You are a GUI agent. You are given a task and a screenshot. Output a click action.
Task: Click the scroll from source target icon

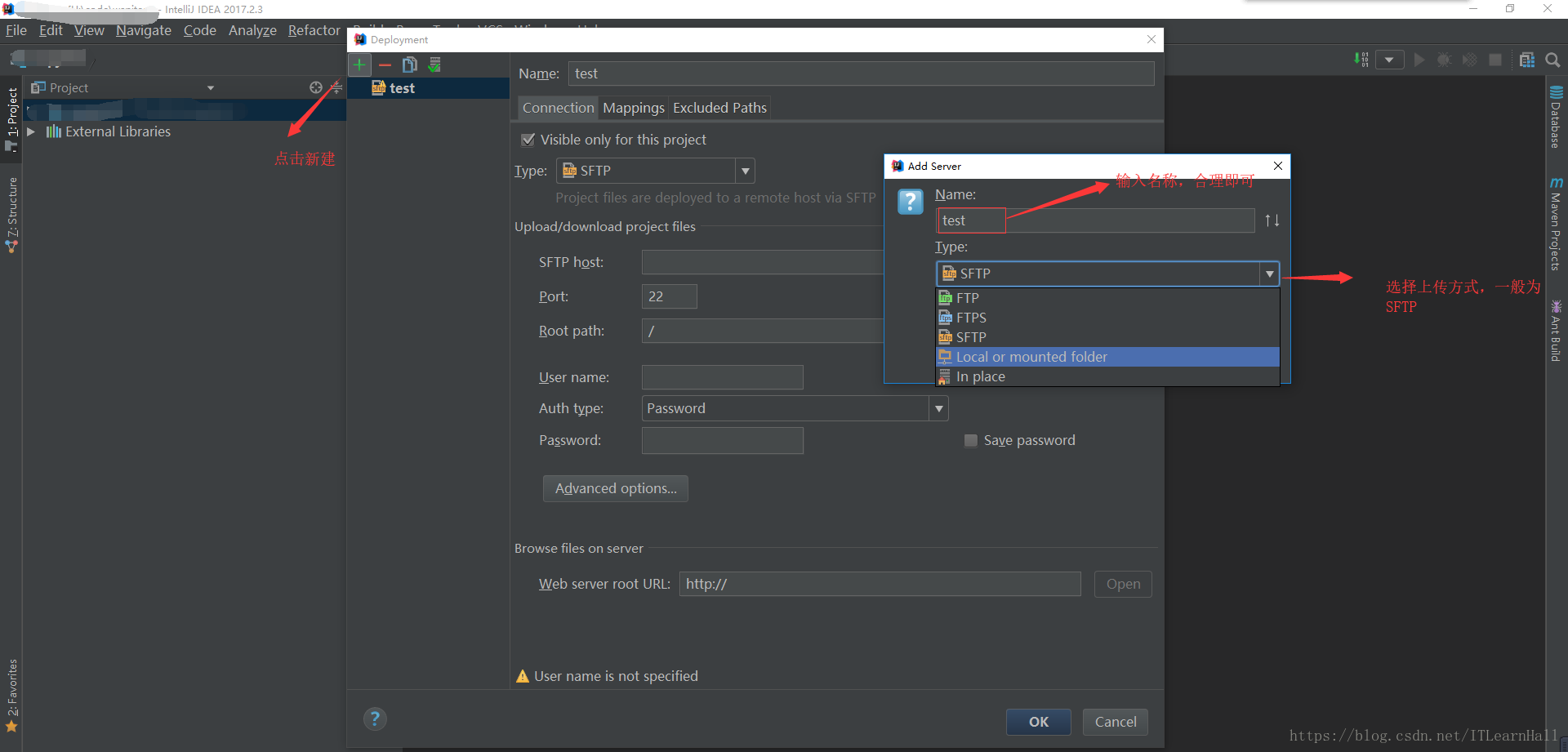[316, 87]
